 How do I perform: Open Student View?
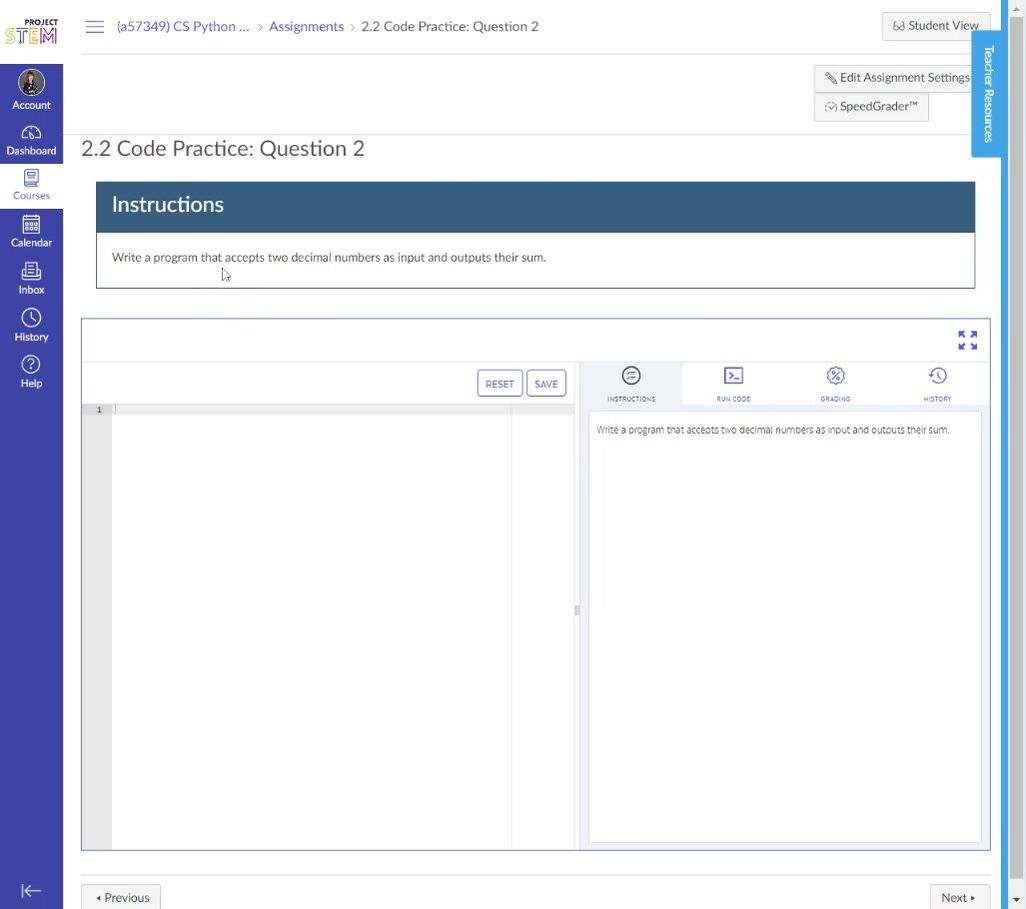pyautogui.click(x=936, y=26)
